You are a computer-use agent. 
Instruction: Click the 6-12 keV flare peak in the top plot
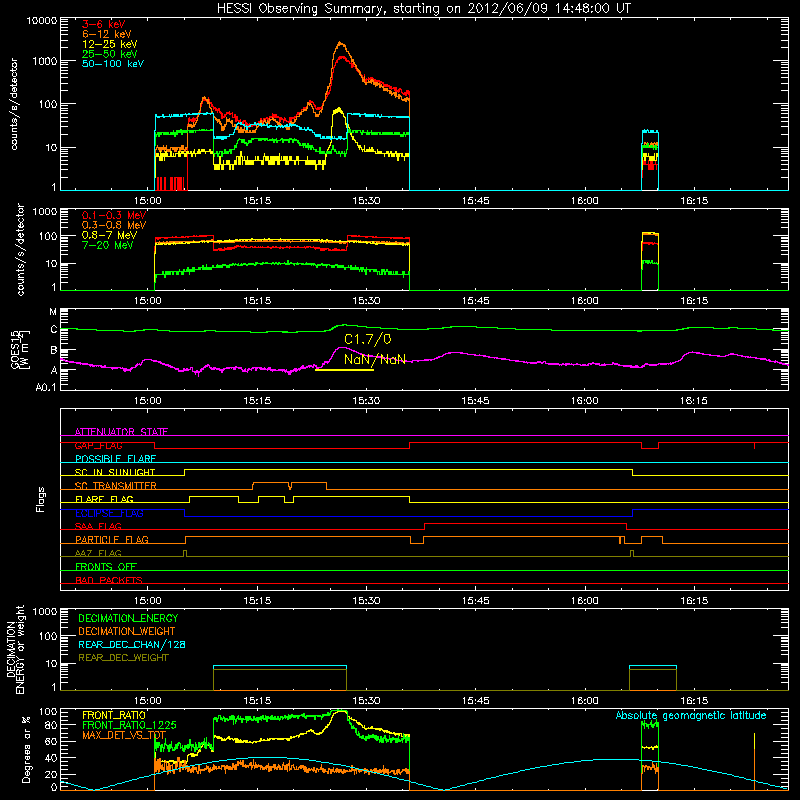click(341, 44)
